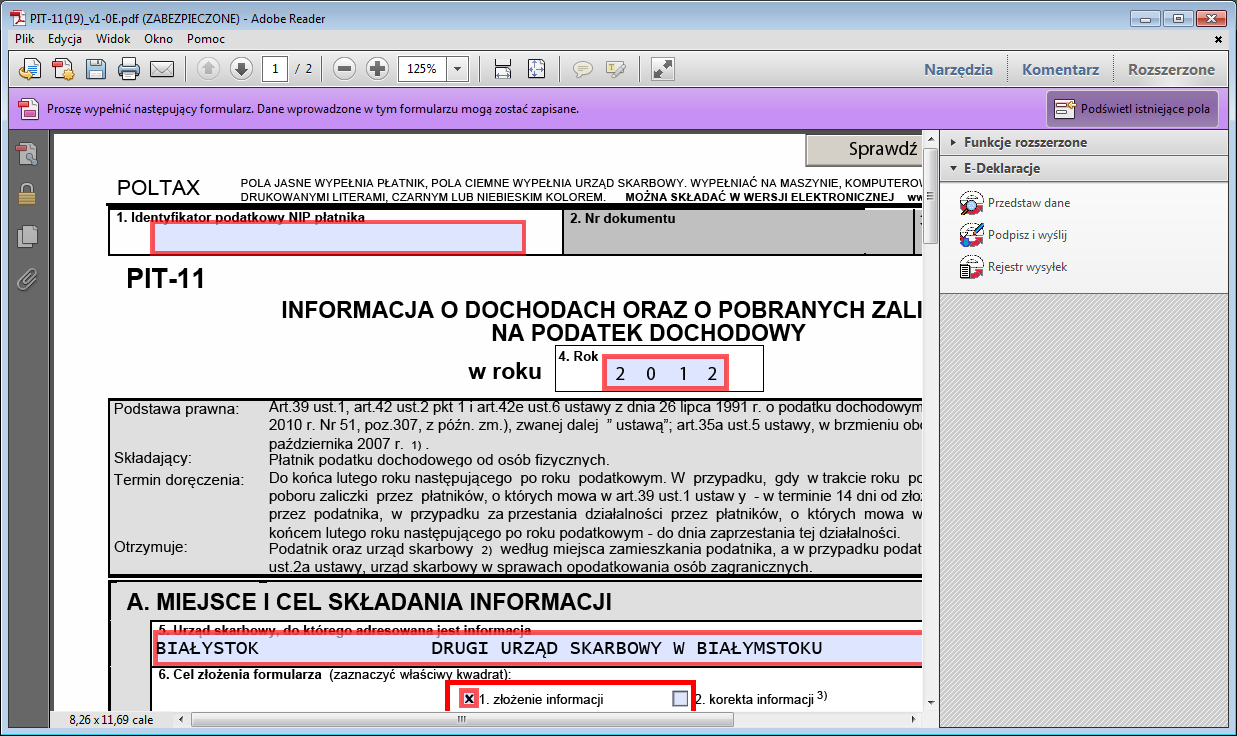Go to previous page with up arrow
The image size is (1237, 736).
coord(208,69)
